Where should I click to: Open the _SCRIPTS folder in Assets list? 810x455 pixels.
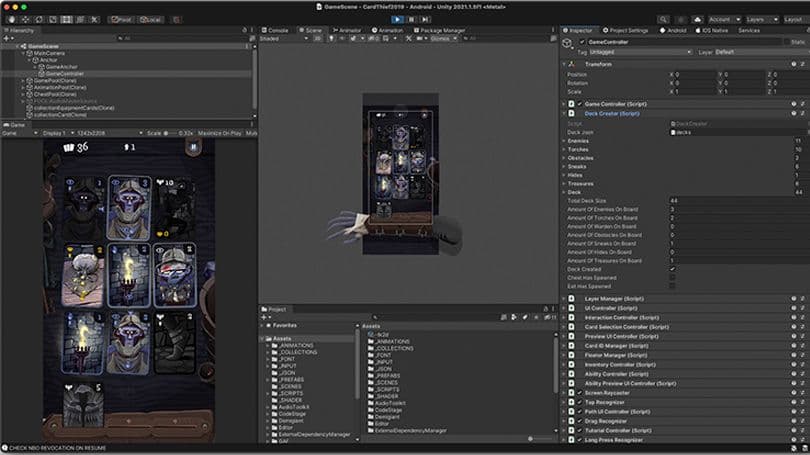pos(383,389)
